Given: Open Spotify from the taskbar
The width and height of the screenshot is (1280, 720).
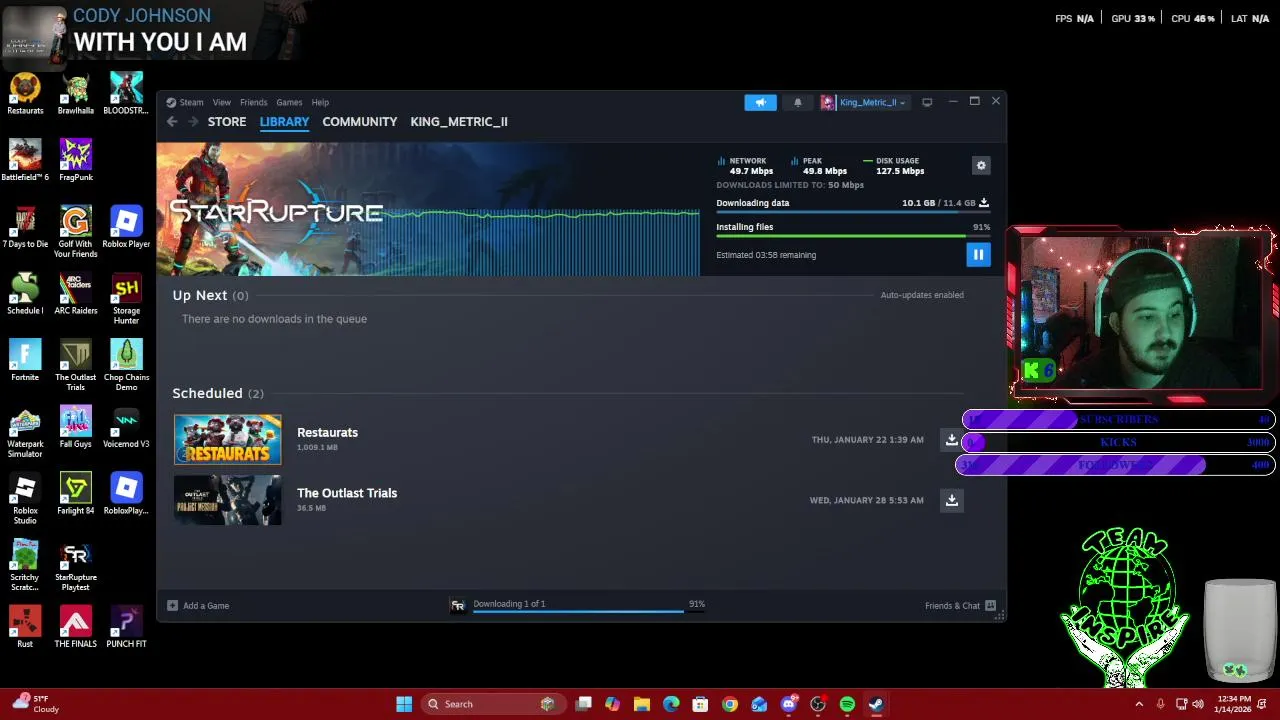Looking at the screenshot, I should point(847,704).
